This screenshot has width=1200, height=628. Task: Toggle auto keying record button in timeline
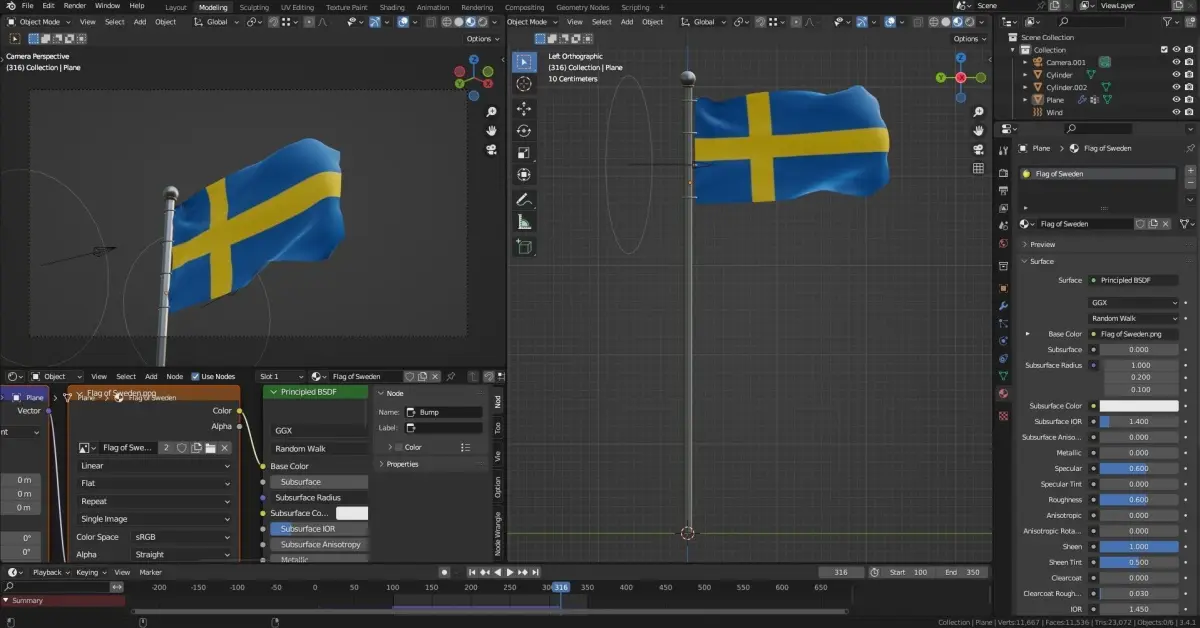coord(444,572)
